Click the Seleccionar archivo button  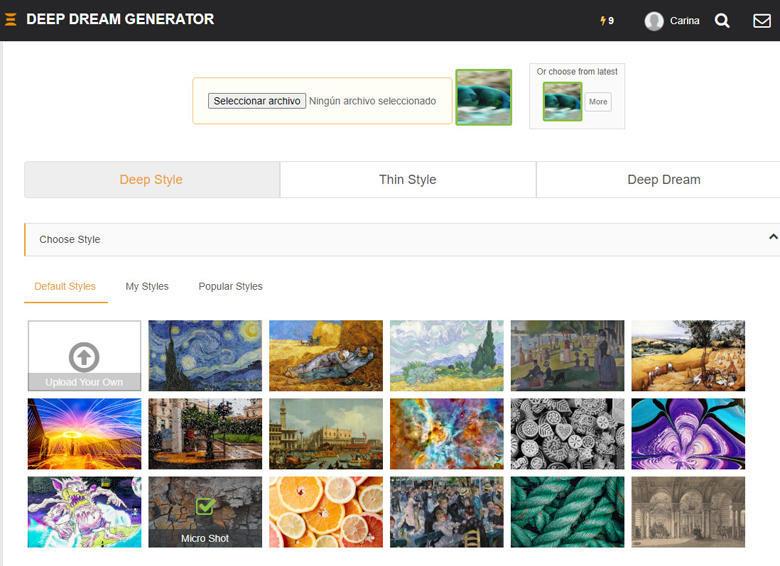[x=257, y=101]
